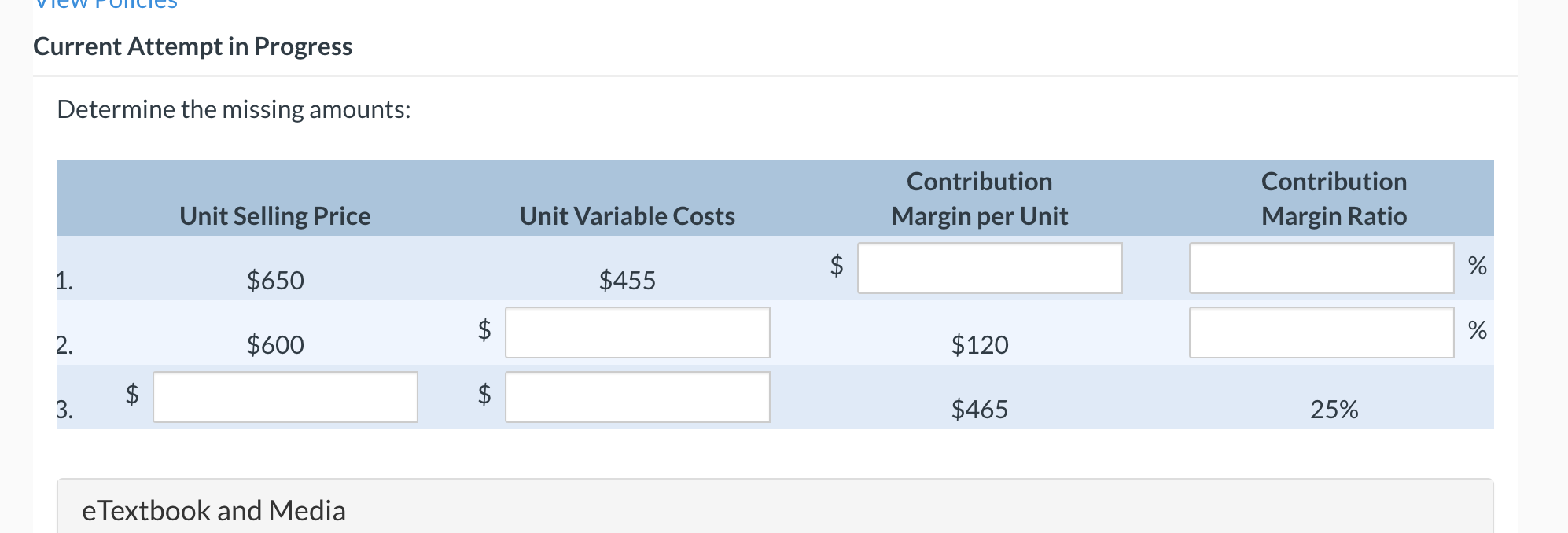Click the Contribution Margin per Unit input for row 1
This screenshot has width=1568, height=533.
pyautogui.click(x=990, y=269)
